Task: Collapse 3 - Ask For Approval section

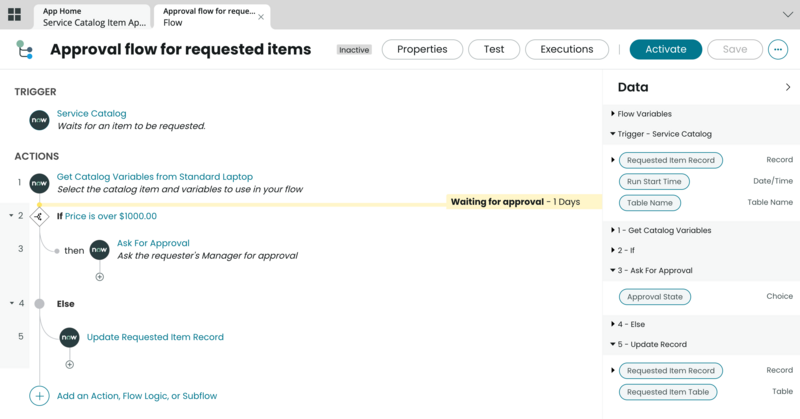Action: click(612, 270)
